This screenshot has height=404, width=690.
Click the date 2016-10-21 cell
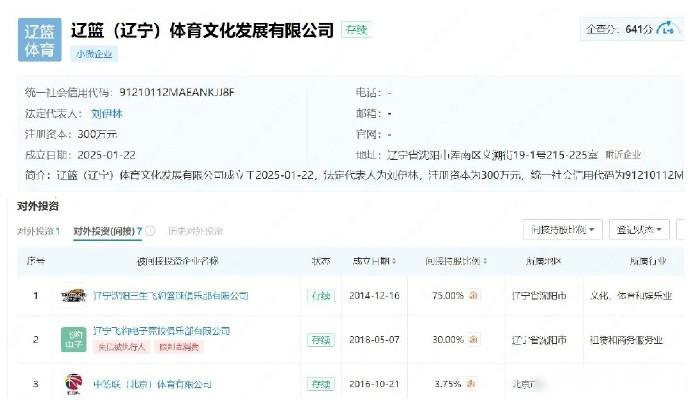point(374,384)
